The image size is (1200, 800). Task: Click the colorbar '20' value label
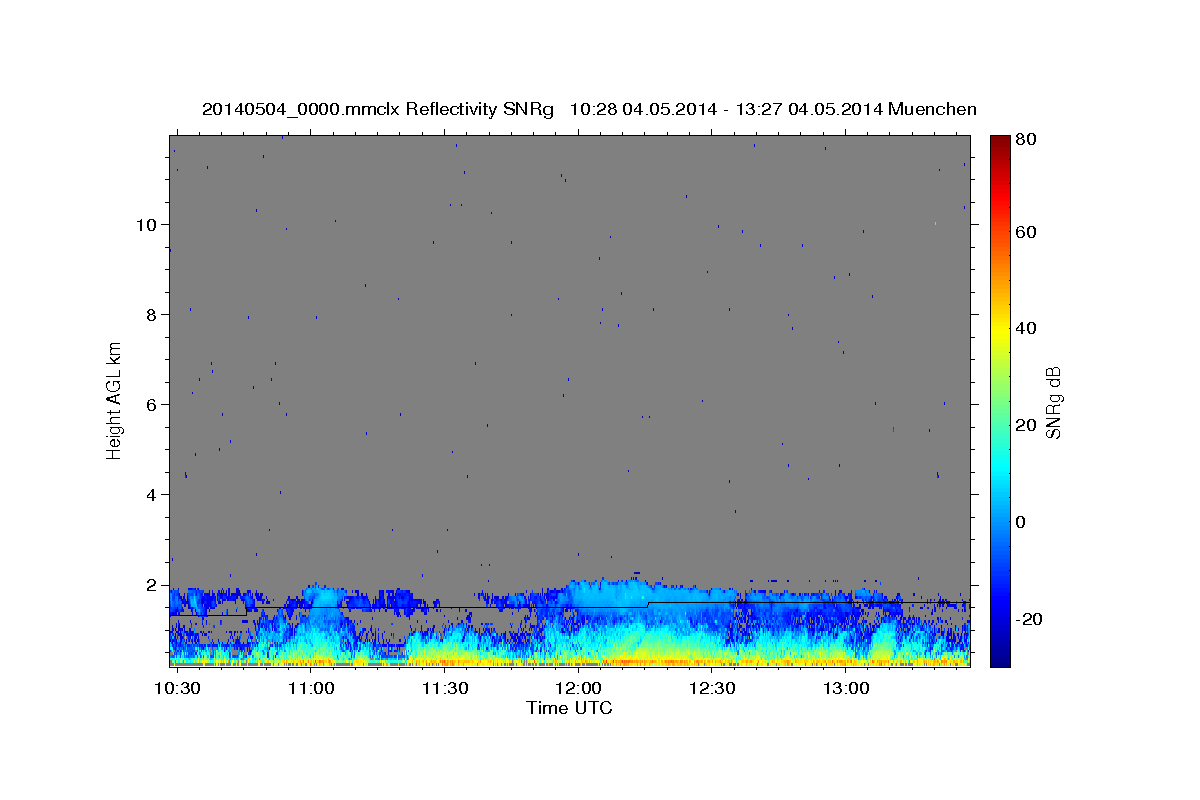(x=1026, y=425)
